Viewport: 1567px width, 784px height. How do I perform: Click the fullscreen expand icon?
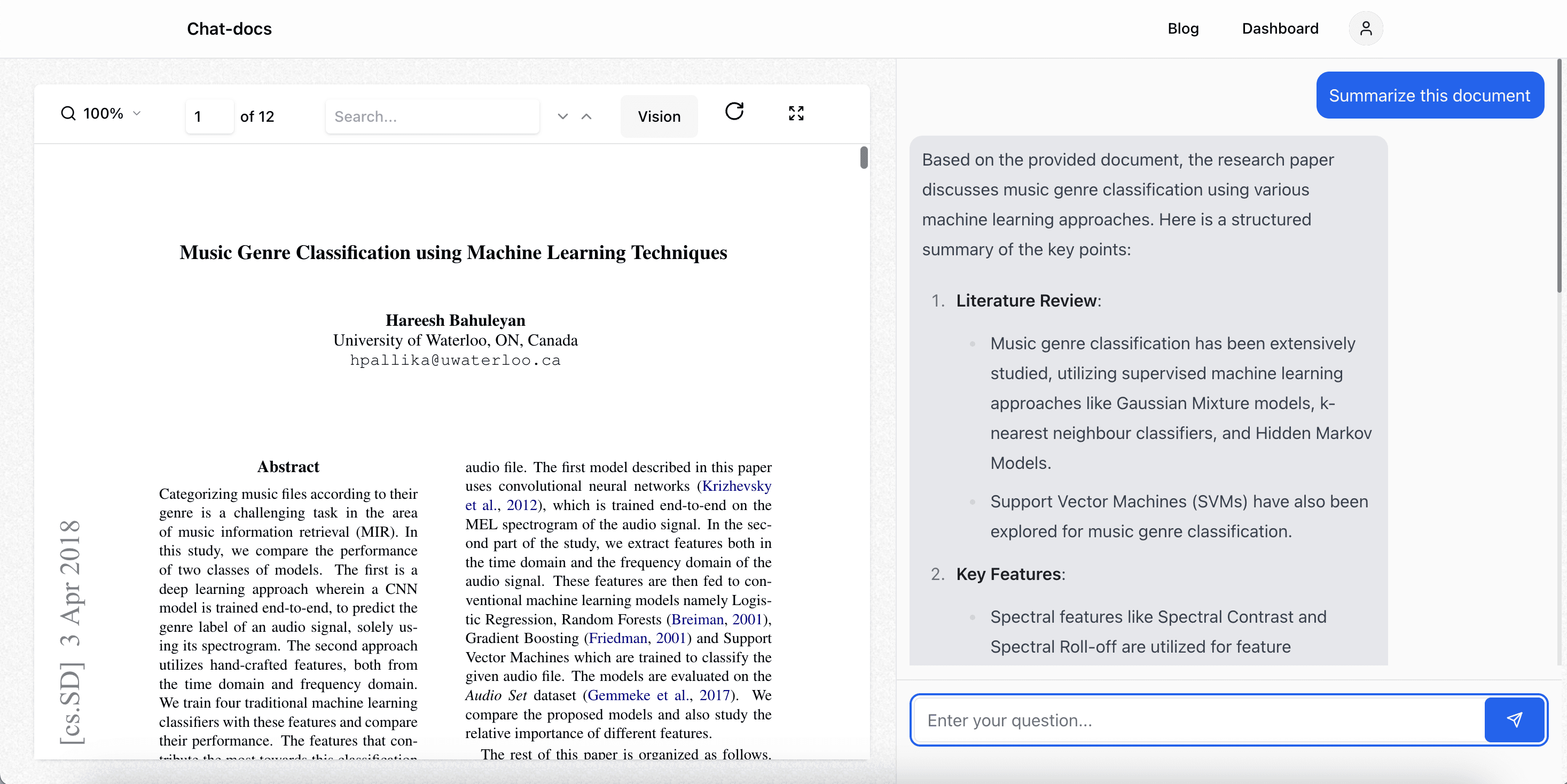[x=796, y=113]
